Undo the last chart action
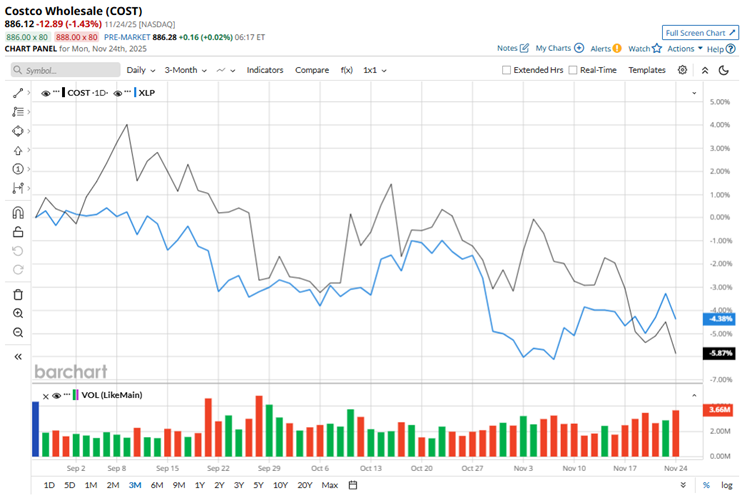This screenshot has height=503, width=752. 18,251
